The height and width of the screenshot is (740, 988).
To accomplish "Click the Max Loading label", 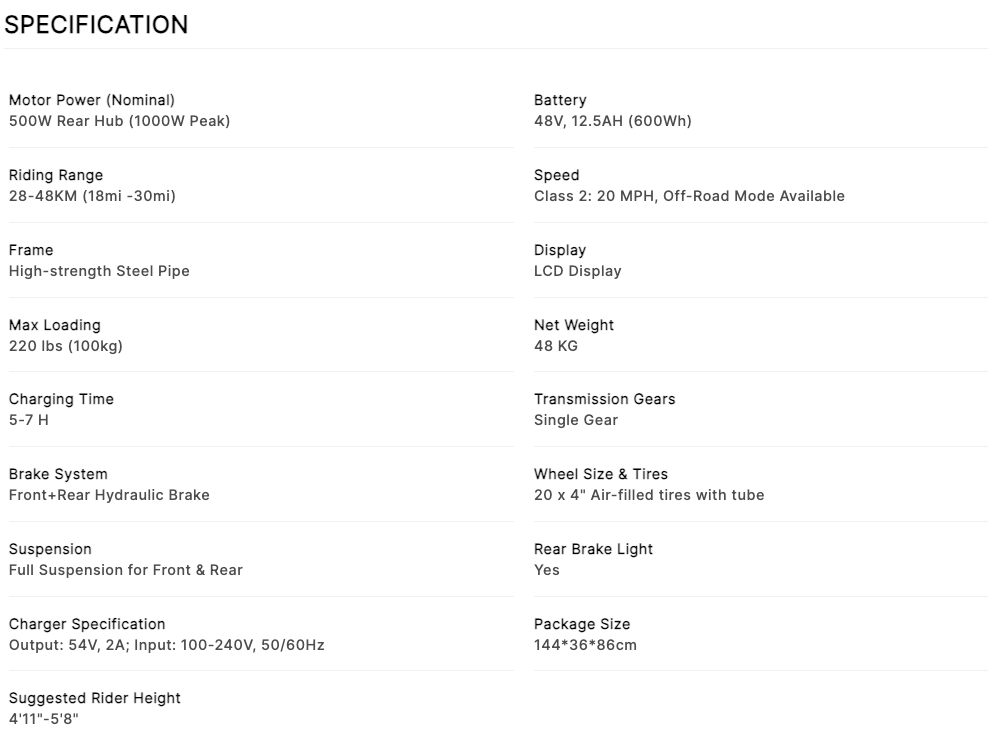I will tap(54, 325).
